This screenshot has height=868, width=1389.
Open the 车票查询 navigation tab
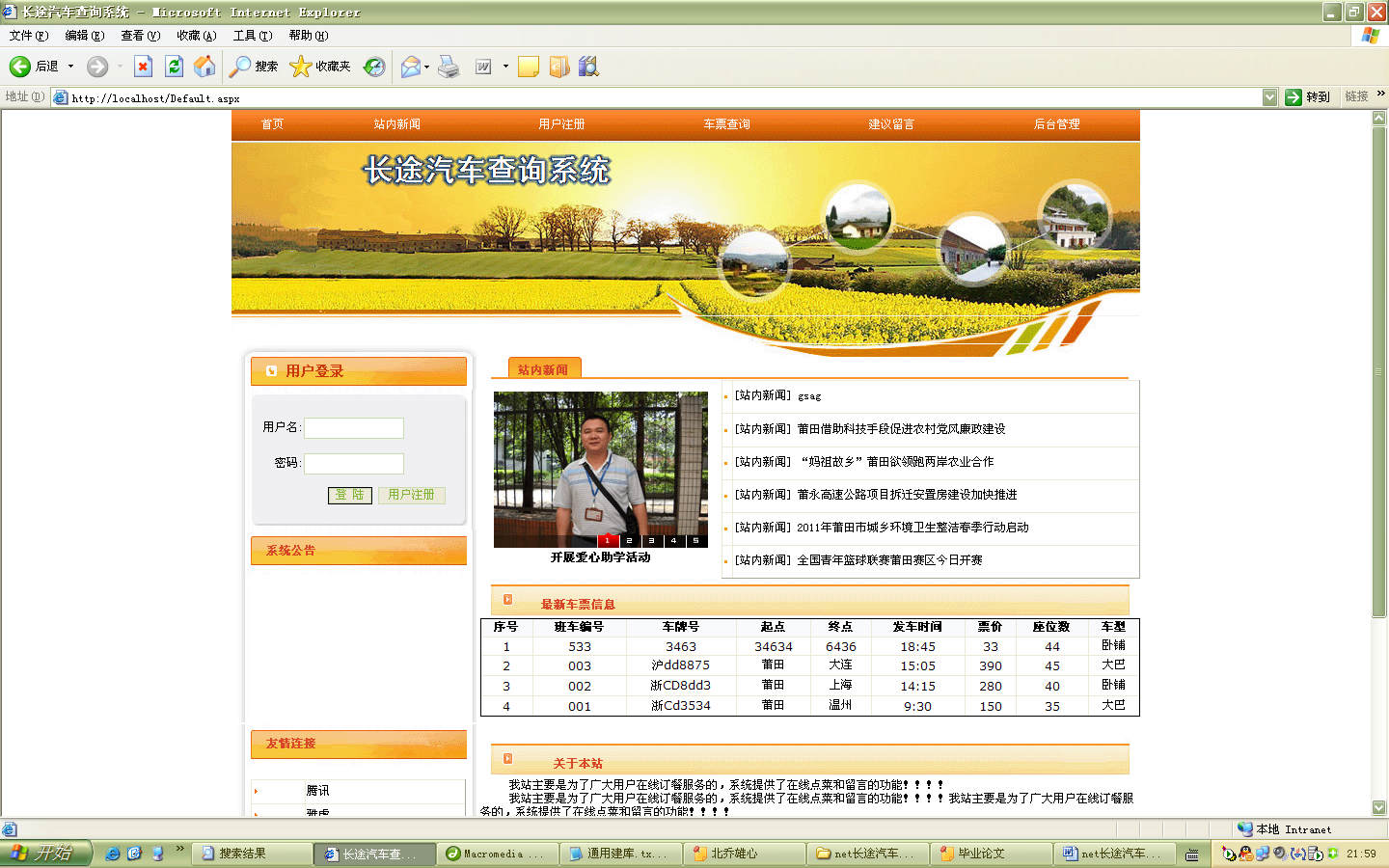pos(726,124)
